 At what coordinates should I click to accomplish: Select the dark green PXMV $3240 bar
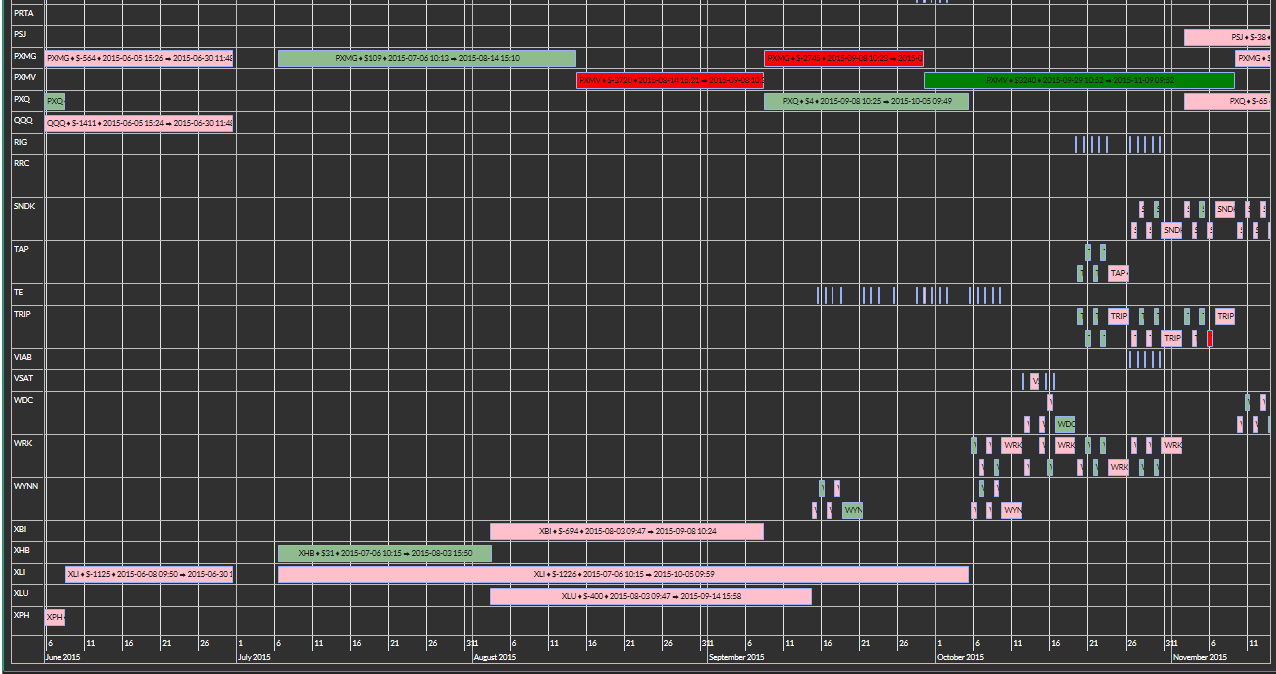click(1079, 80)
